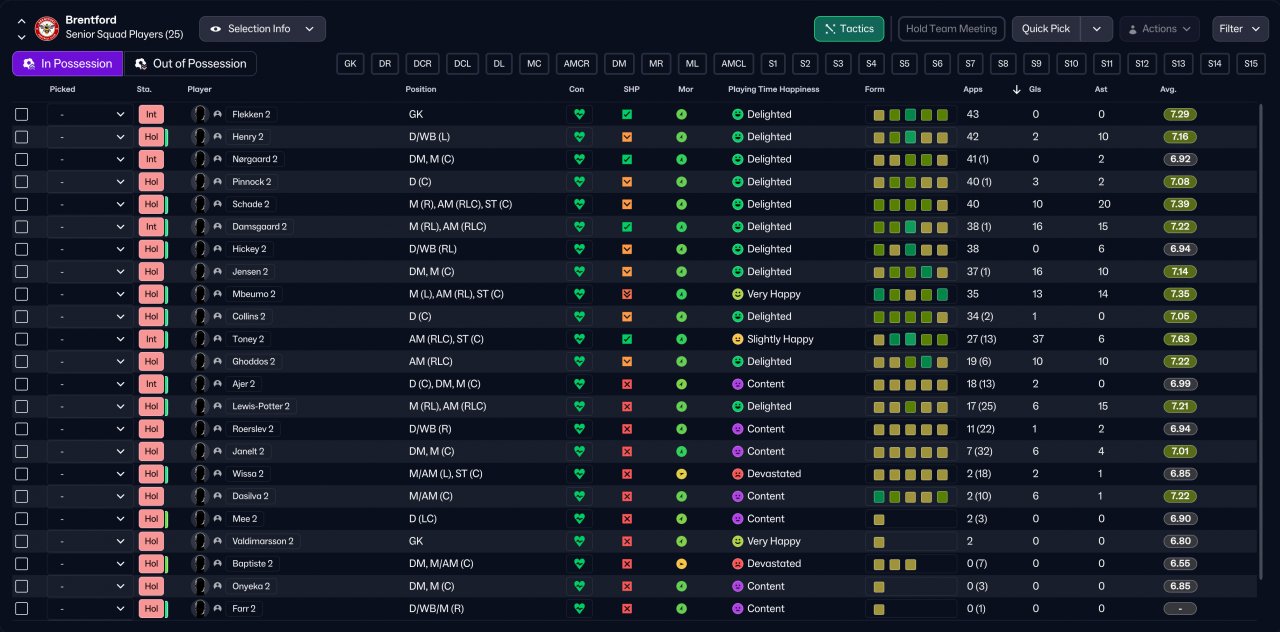This screenshot has height=632, width=1280.
Task: Switch to Out of Possession tab
Action: (190, 64)
